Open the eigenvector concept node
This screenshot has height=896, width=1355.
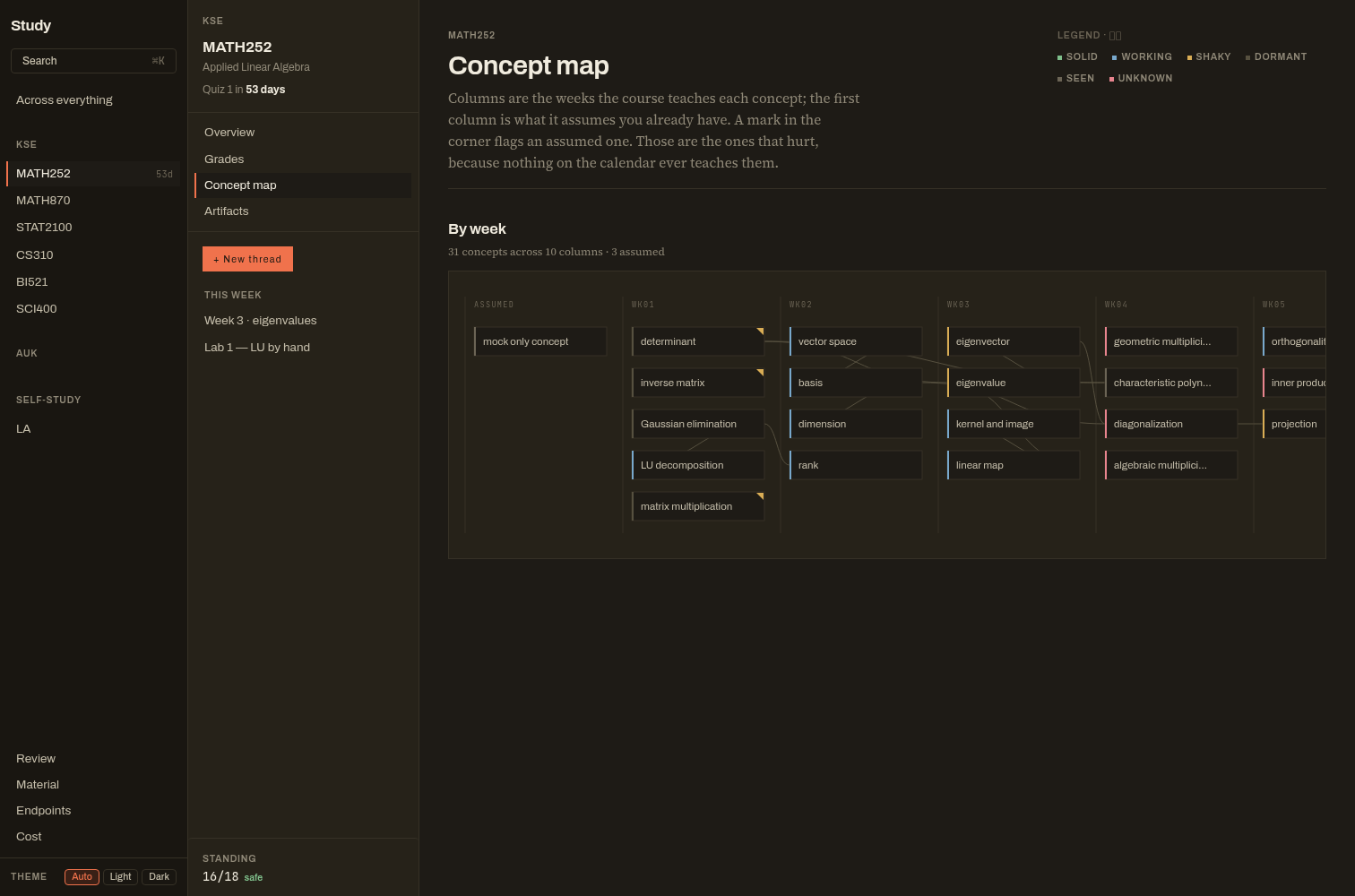[x=1014, y=341]
